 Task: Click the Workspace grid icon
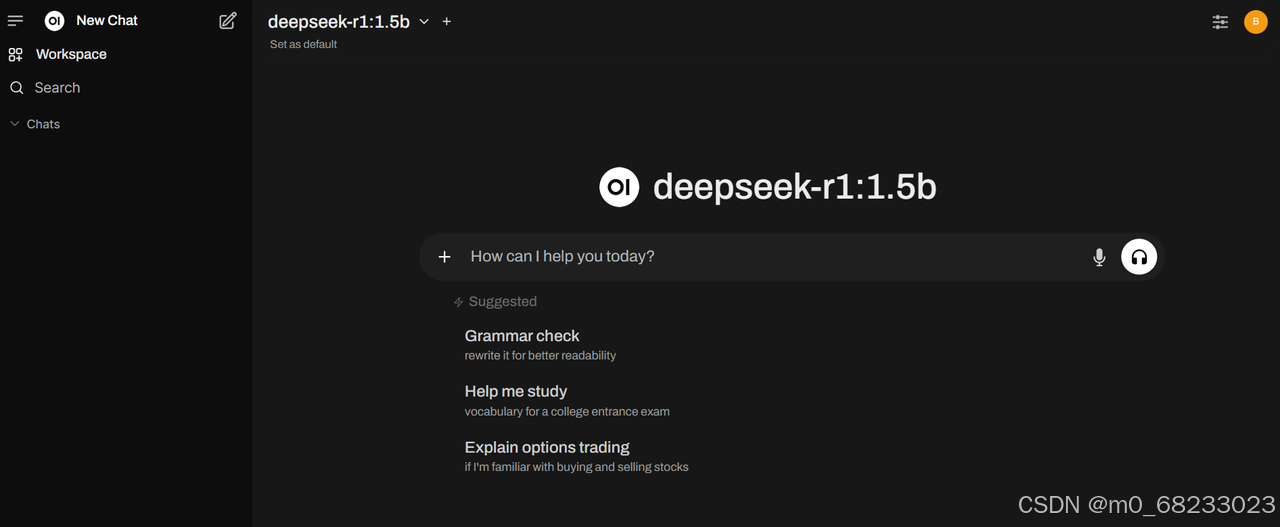click(15, 55)
